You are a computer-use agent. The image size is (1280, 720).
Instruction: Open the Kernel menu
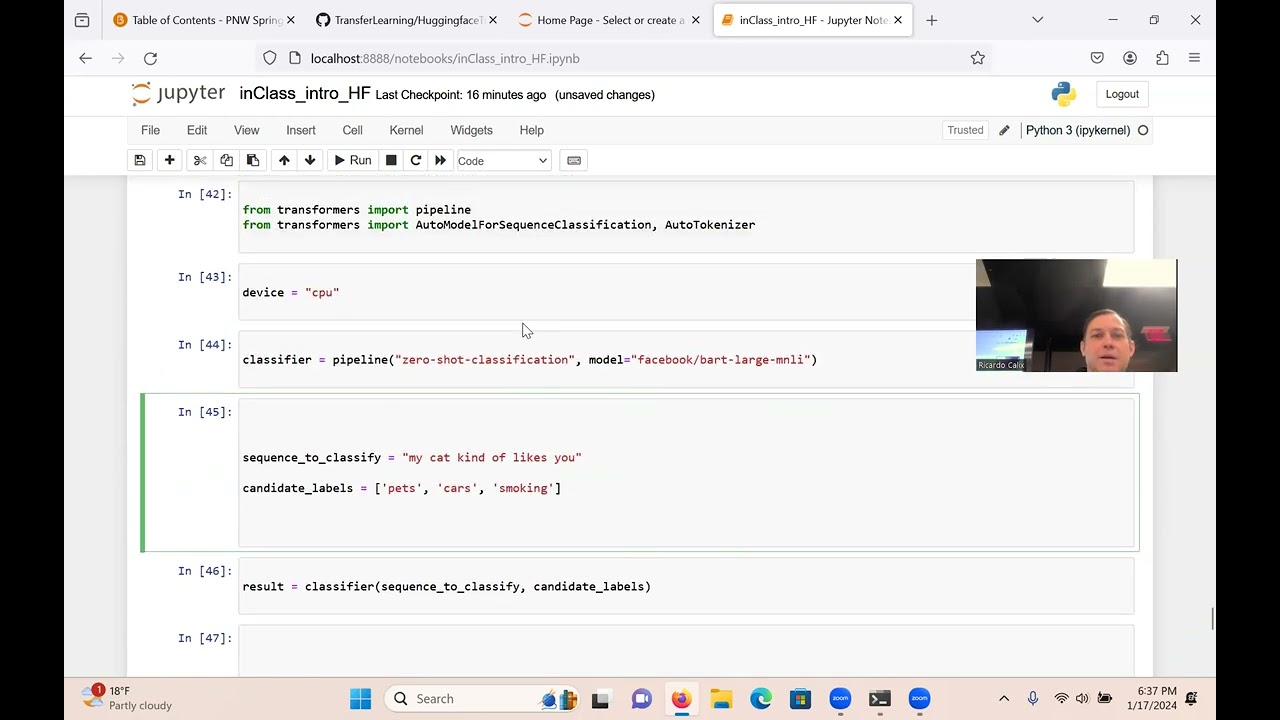click(x=406, y=130)
